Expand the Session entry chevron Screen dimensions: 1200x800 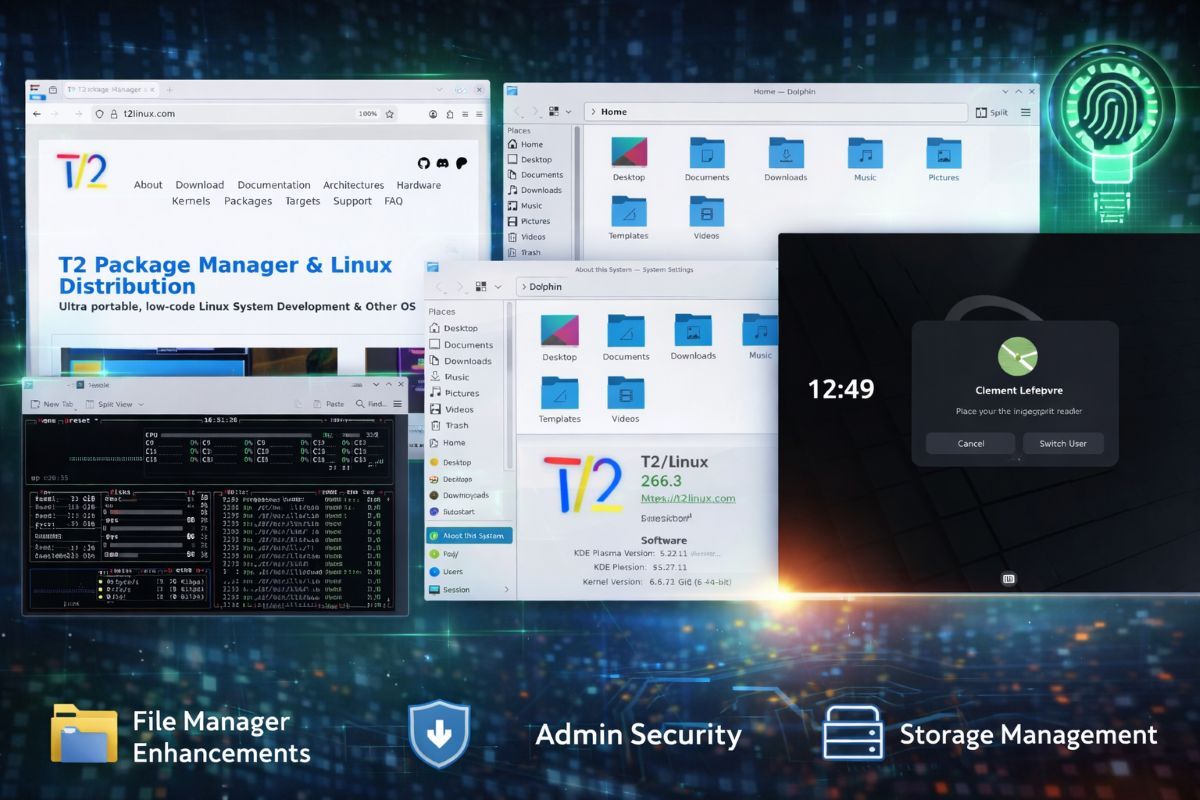[x=506, y=590]
